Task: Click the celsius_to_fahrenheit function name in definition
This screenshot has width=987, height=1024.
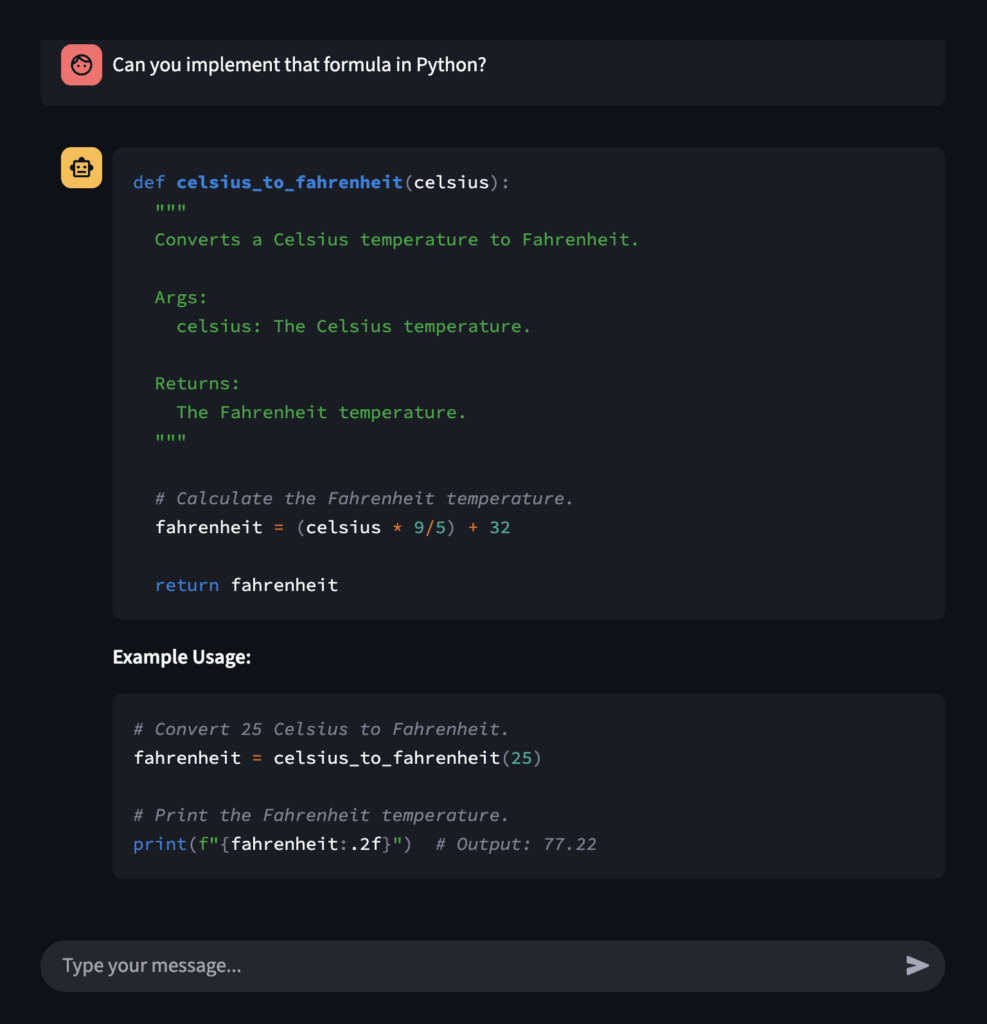Action: 289,182
